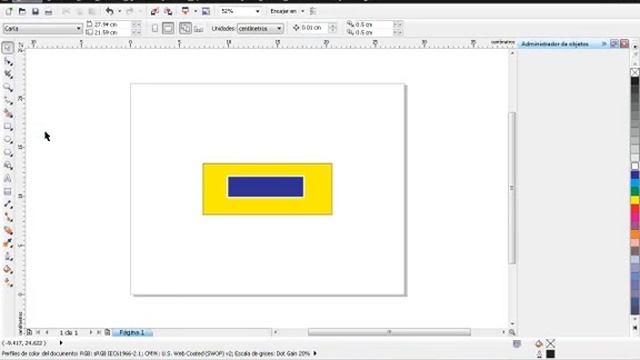This screenshot has width=640, height=360.
Task: Toggle the Current Page layout button
Action: [198, 29]
